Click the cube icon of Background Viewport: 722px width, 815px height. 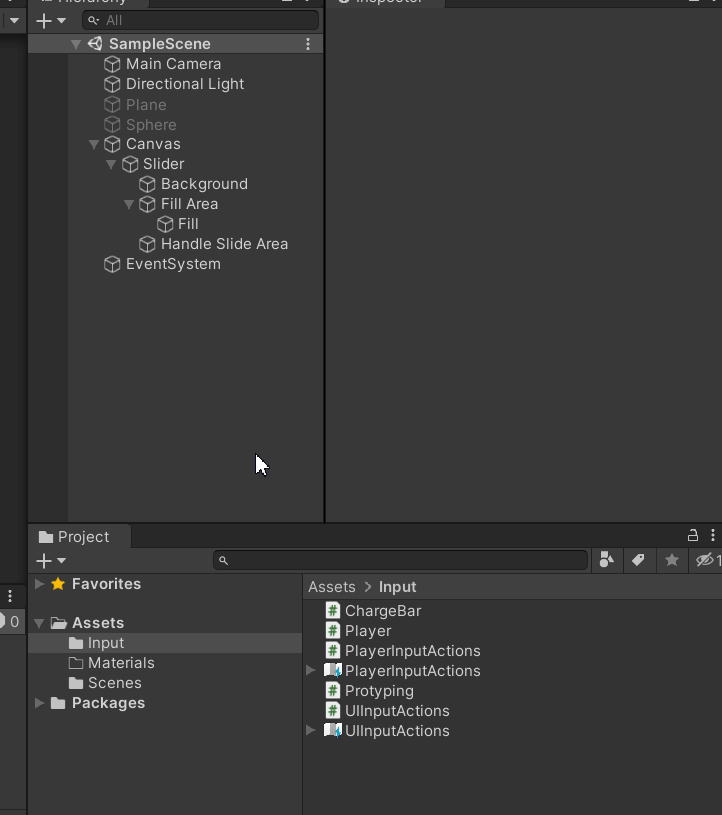pos(147,185)
